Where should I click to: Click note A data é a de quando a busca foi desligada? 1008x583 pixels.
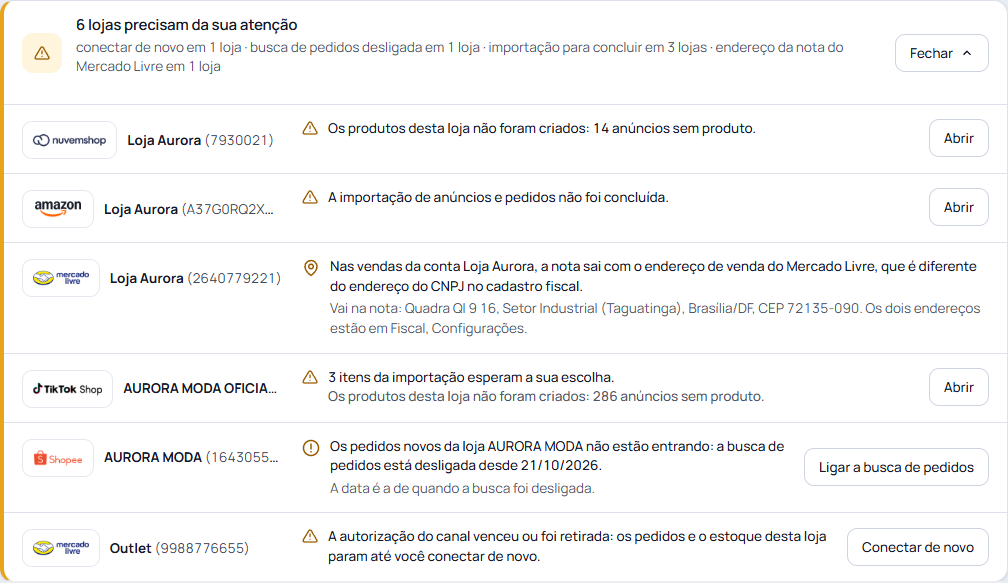click(462, 489)
